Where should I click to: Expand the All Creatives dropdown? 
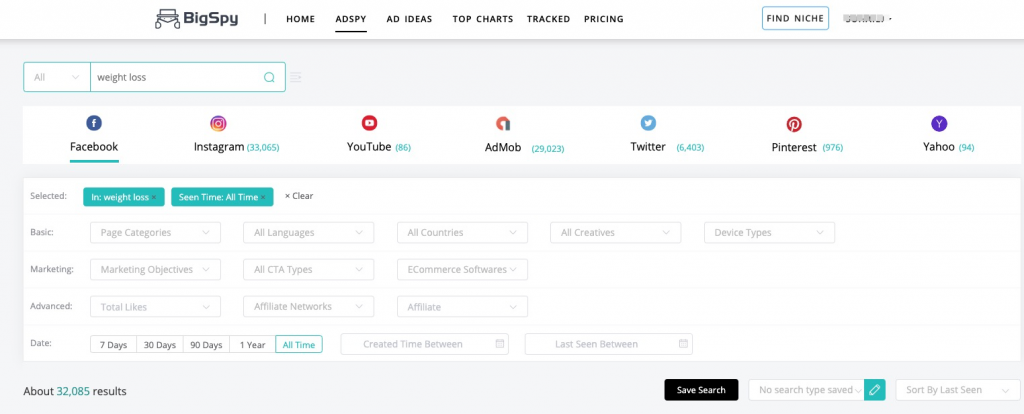pyautogui.click(x=616, y=232)
